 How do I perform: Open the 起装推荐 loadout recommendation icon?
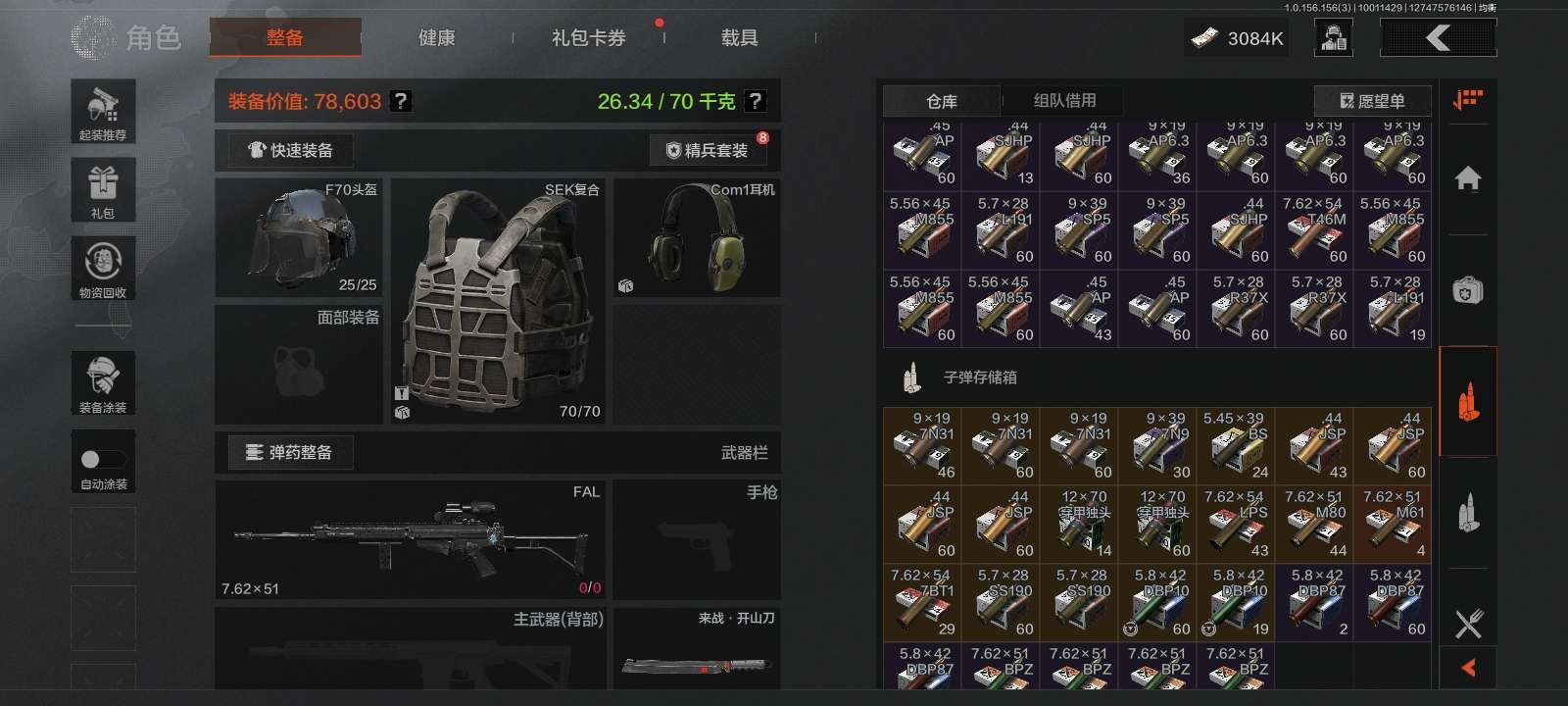103,112
